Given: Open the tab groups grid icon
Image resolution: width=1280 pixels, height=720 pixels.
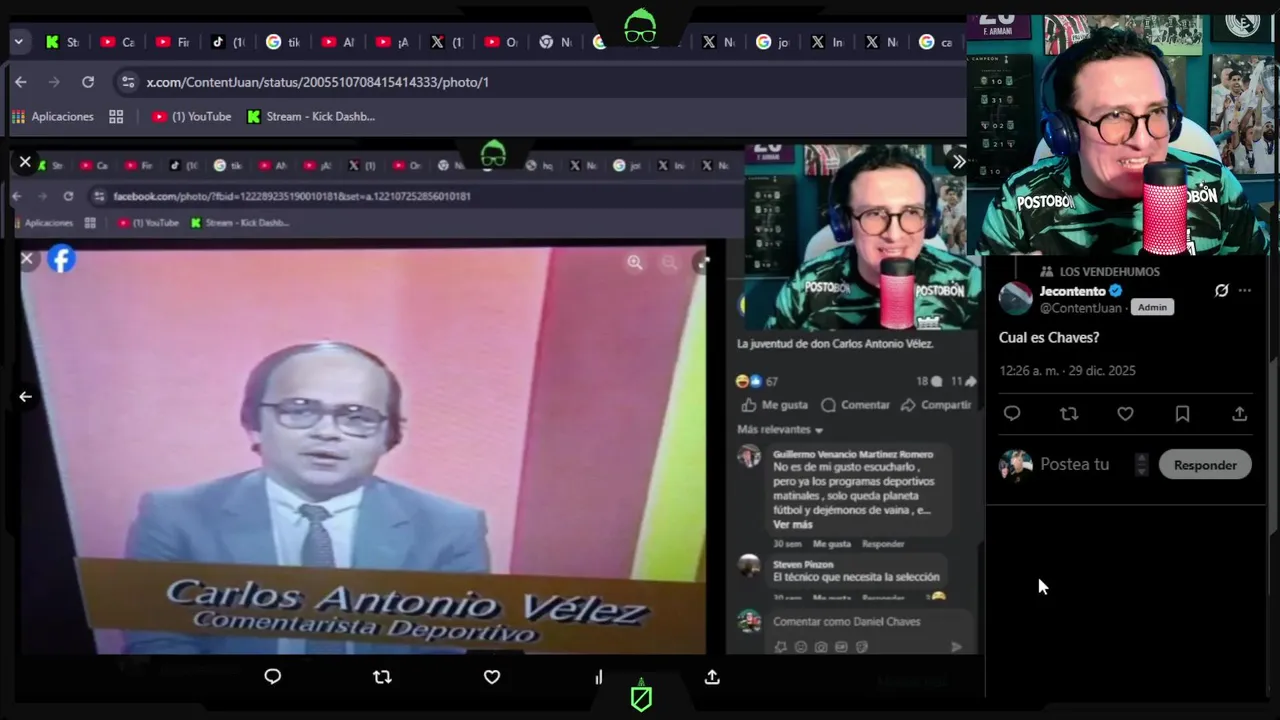Looking at the screenshot, I should tap(116, 117).
